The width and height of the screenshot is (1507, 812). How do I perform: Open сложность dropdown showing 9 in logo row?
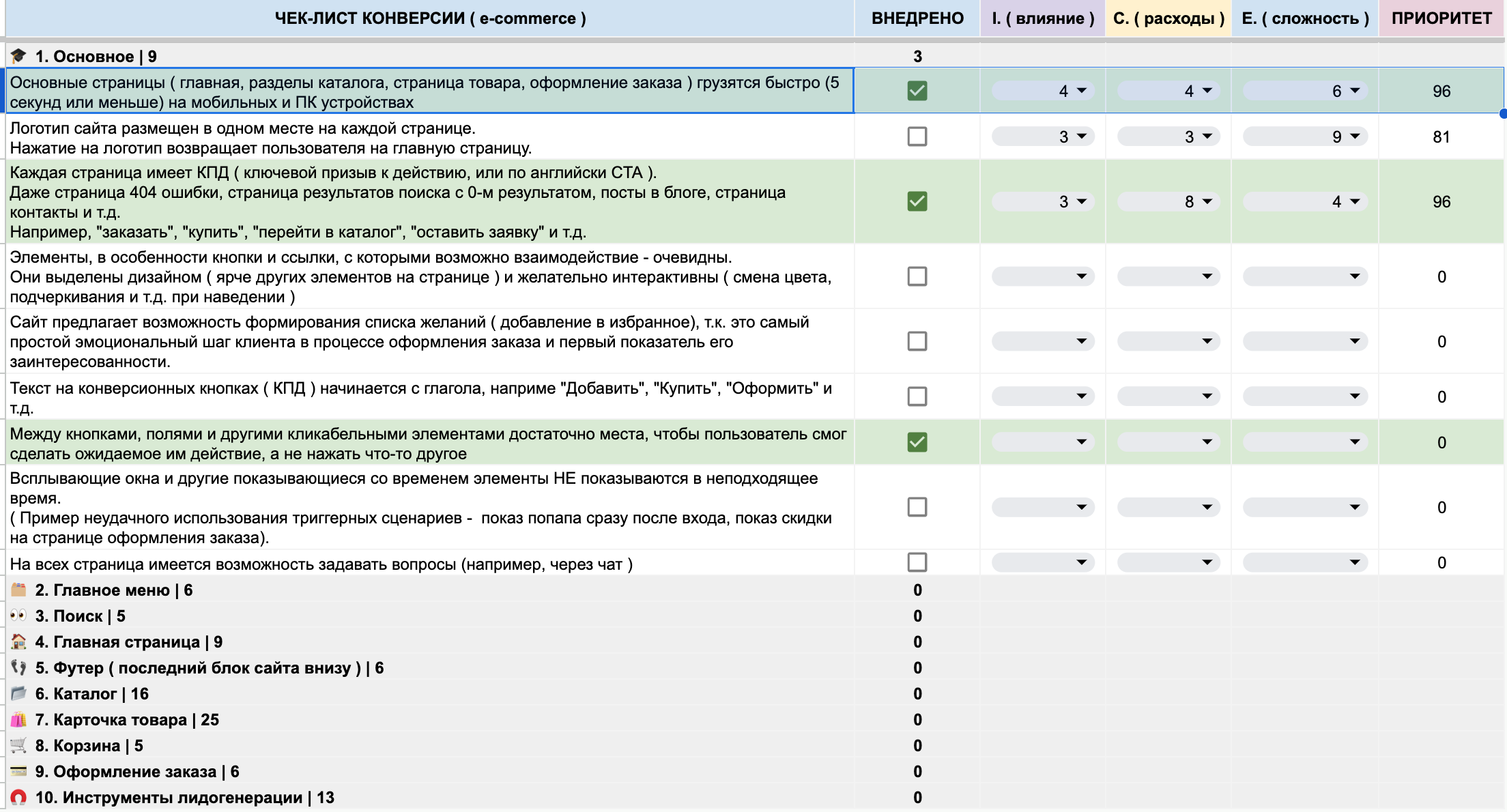[x=1355, y=136]
